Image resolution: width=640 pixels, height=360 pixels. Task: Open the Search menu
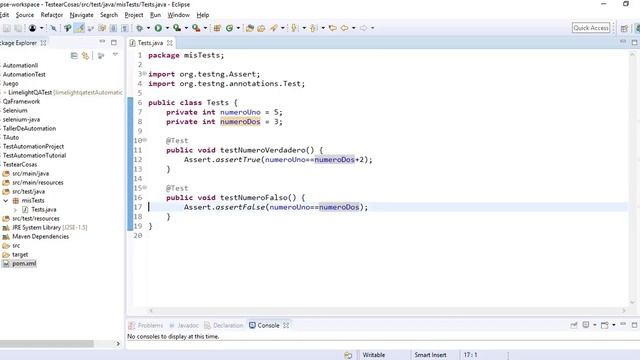[x=109, y=15]
